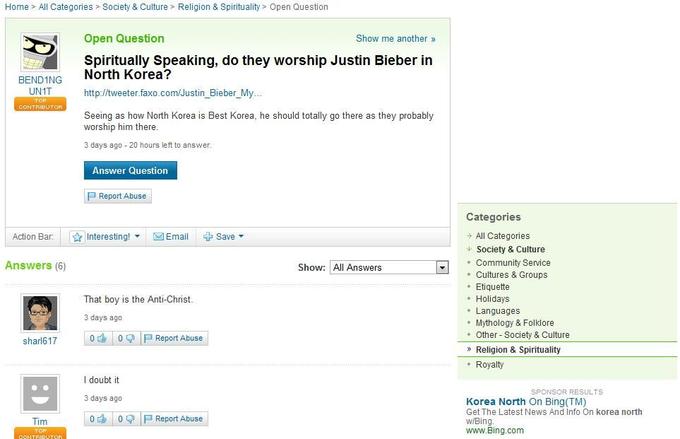This screenshot has width=680, height=439.
Task: Open Tim's smiley avatar picture
Action: click(x=40, y=393)
